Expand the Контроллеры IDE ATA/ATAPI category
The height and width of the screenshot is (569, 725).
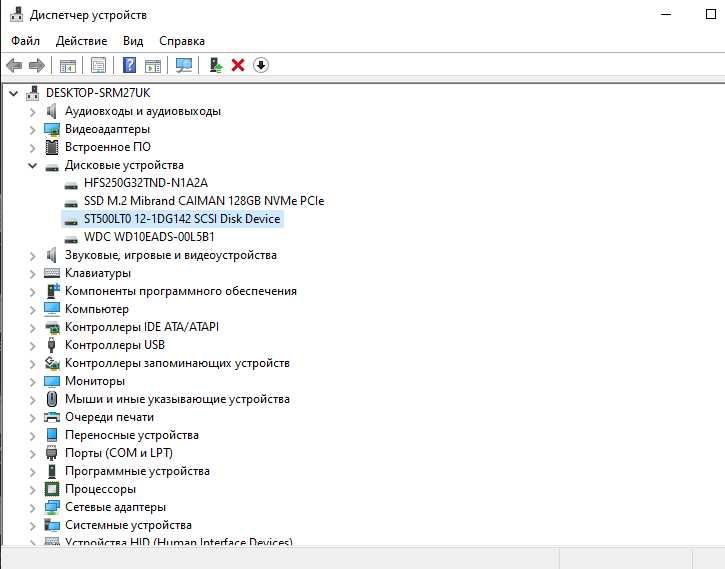[x=32, y=328]
